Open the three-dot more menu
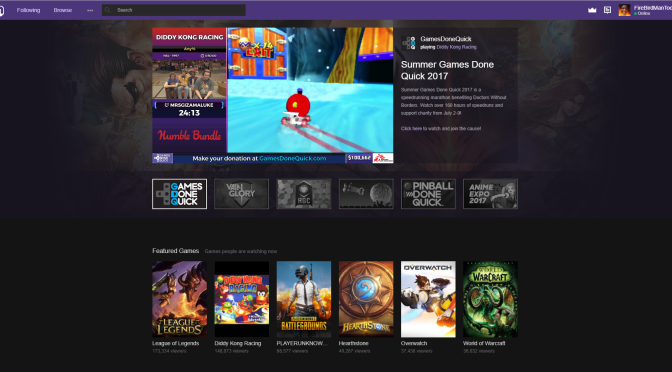 point(90,10)
